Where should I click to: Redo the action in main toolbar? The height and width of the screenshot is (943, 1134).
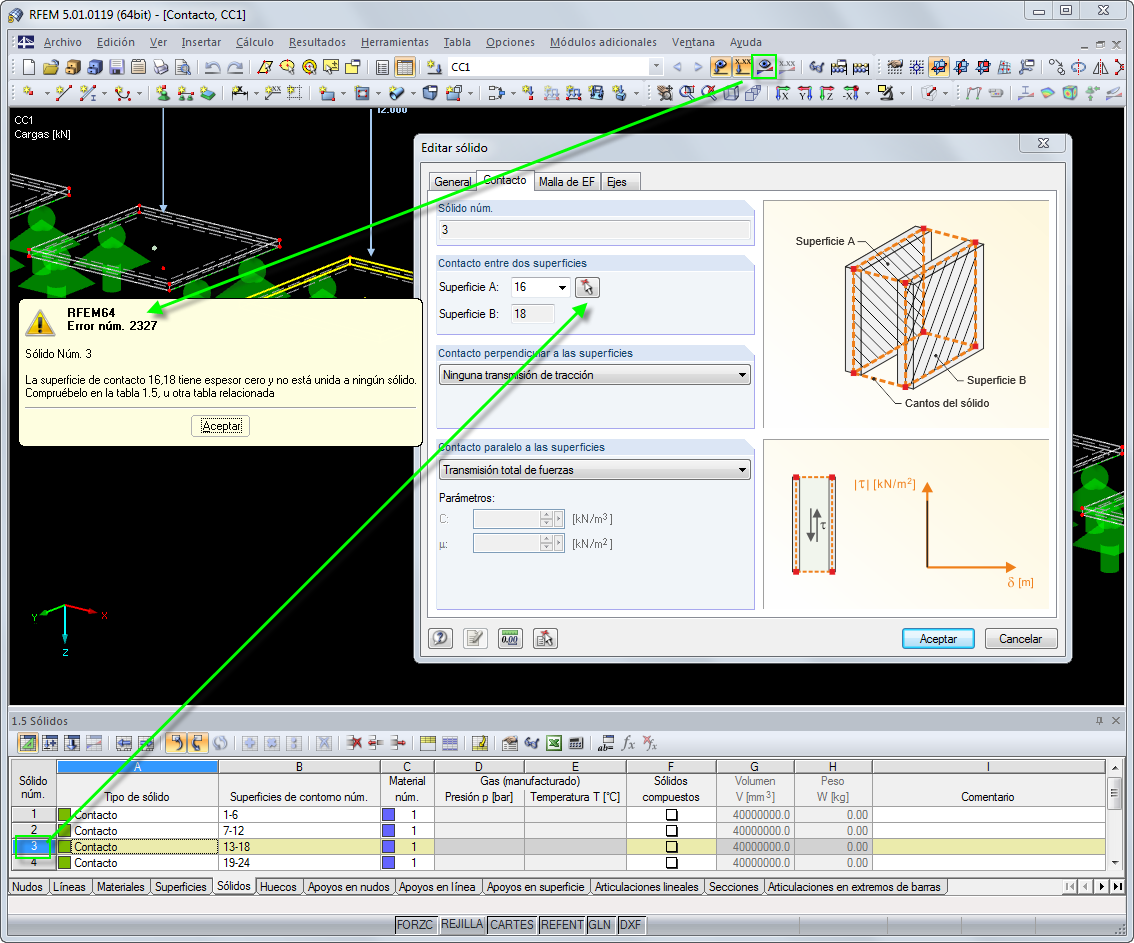[235, 67]
